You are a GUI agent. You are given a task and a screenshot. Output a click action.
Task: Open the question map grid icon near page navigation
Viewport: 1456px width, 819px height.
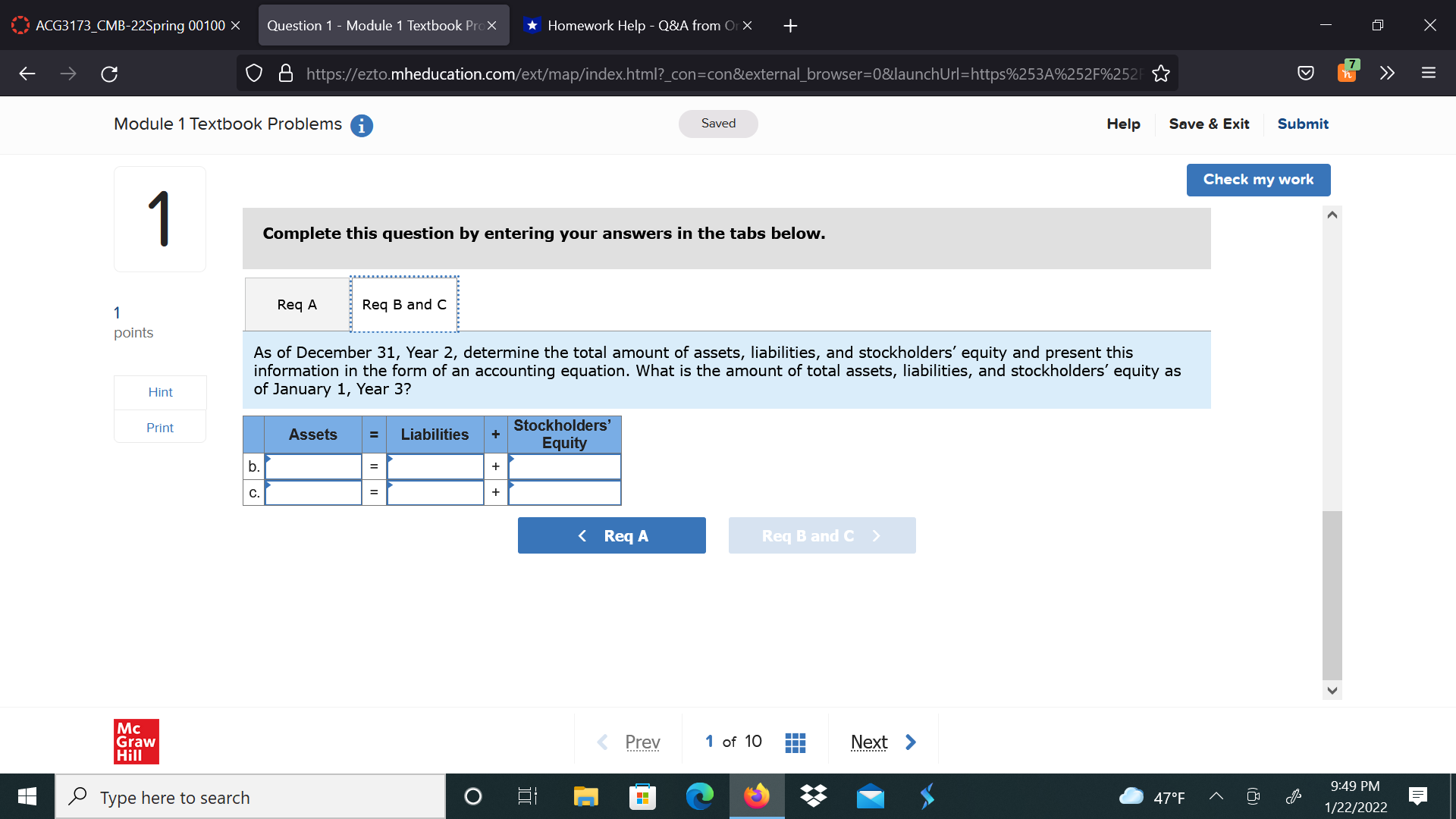795,742
